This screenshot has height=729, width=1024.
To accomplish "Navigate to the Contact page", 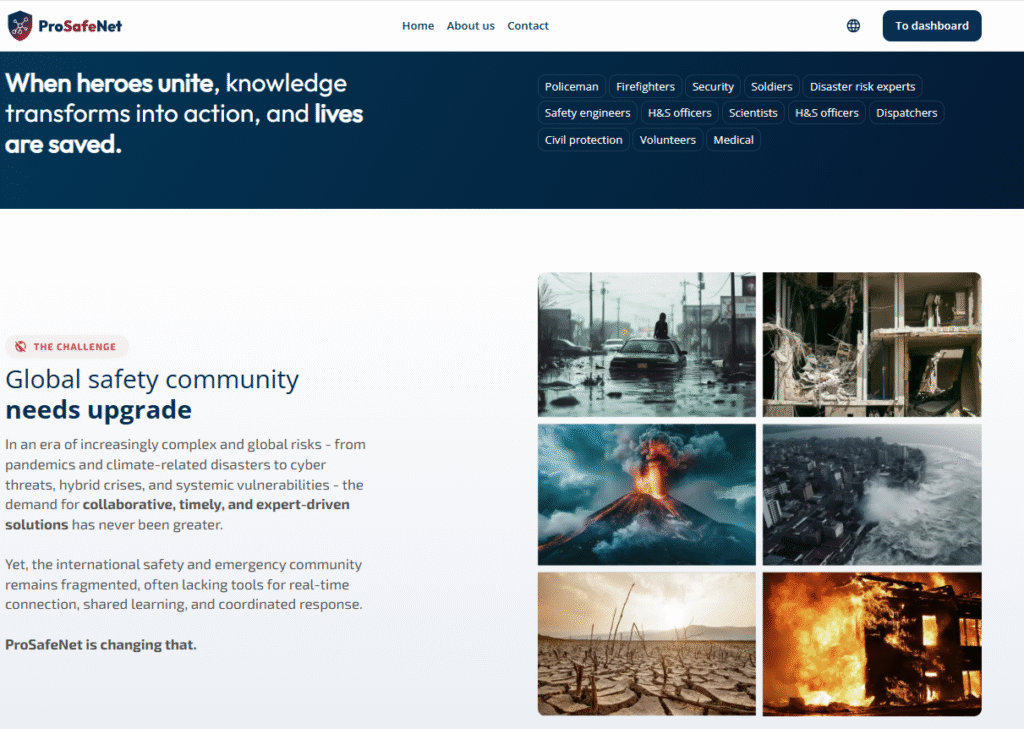I will 528,26.
